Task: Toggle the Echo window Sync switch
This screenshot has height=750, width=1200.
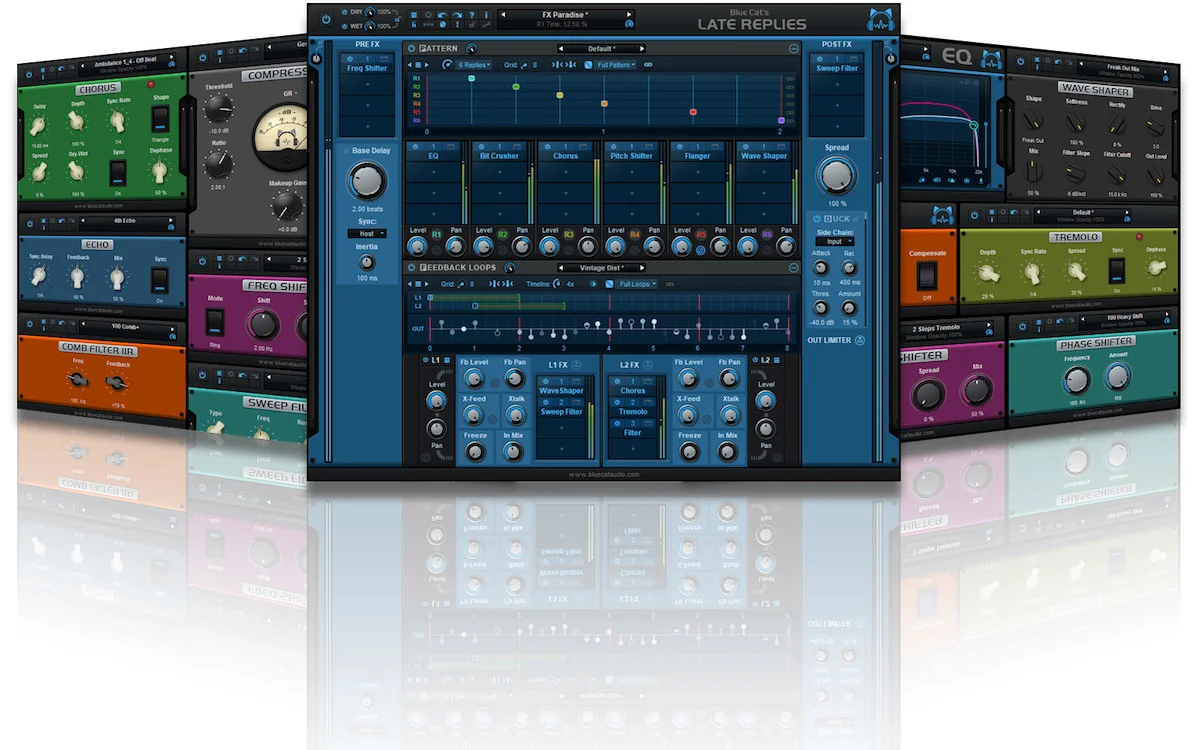Action: (159, 280)
